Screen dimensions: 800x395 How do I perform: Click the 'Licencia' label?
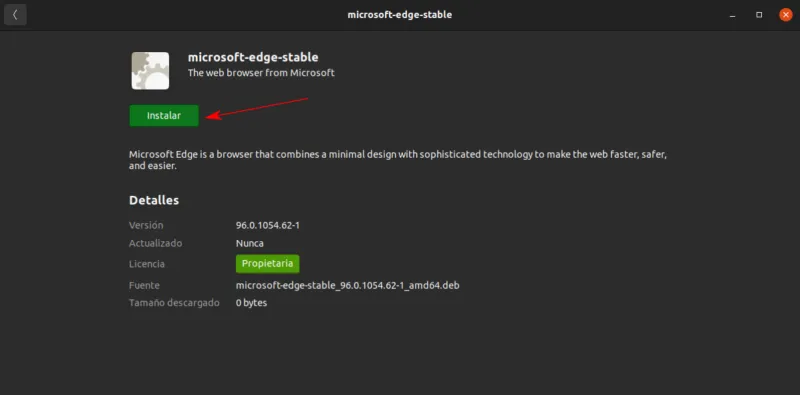pyautogui.click(x=147, y=264)
